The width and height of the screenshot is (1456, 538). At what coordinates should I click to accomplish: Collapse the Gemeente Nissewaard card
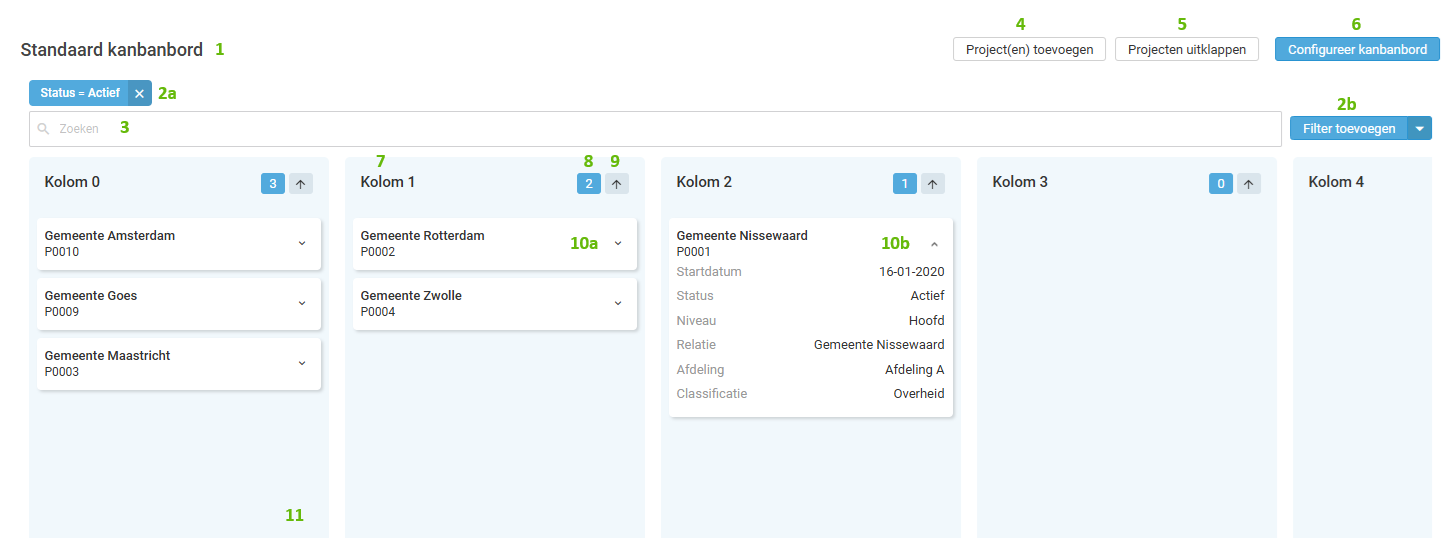click(x=934, y=244)
